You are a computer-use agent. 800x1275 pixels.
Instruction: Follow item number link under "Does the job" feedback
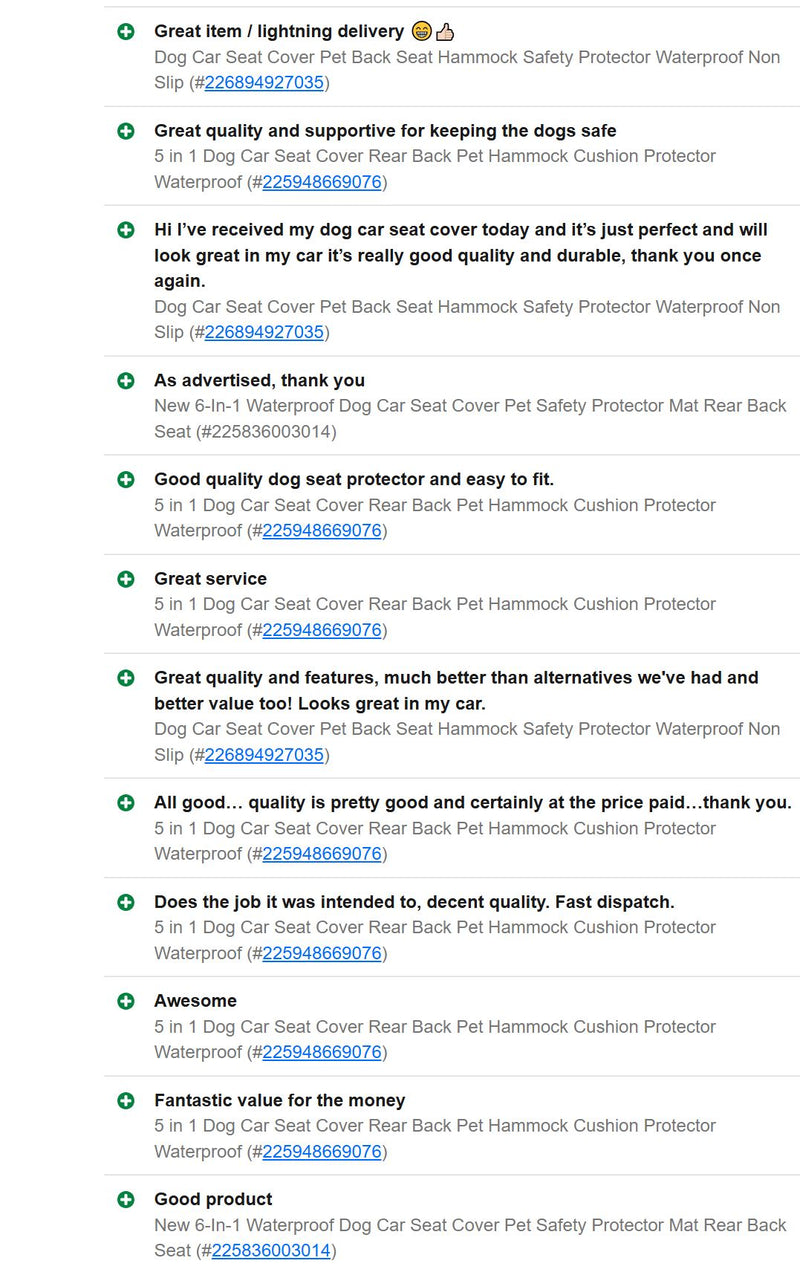(x=322, y=953)
